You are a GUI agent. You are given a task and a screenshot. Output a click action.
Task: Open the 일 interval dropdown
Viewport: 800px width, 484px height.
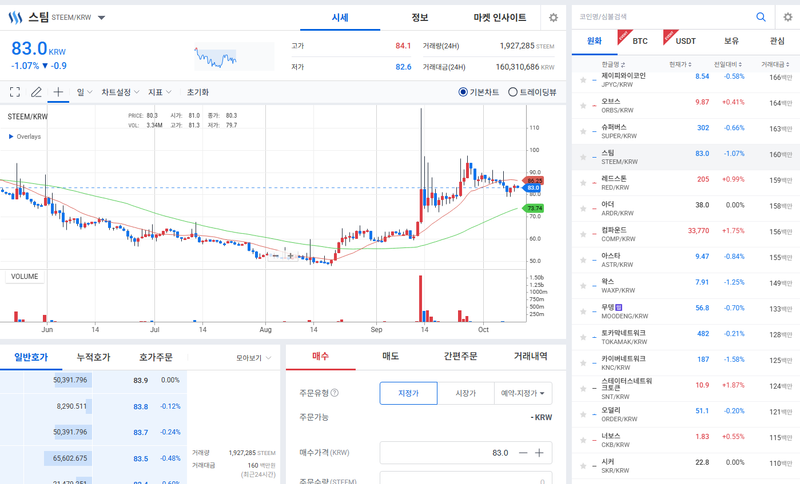coord(85,92)
